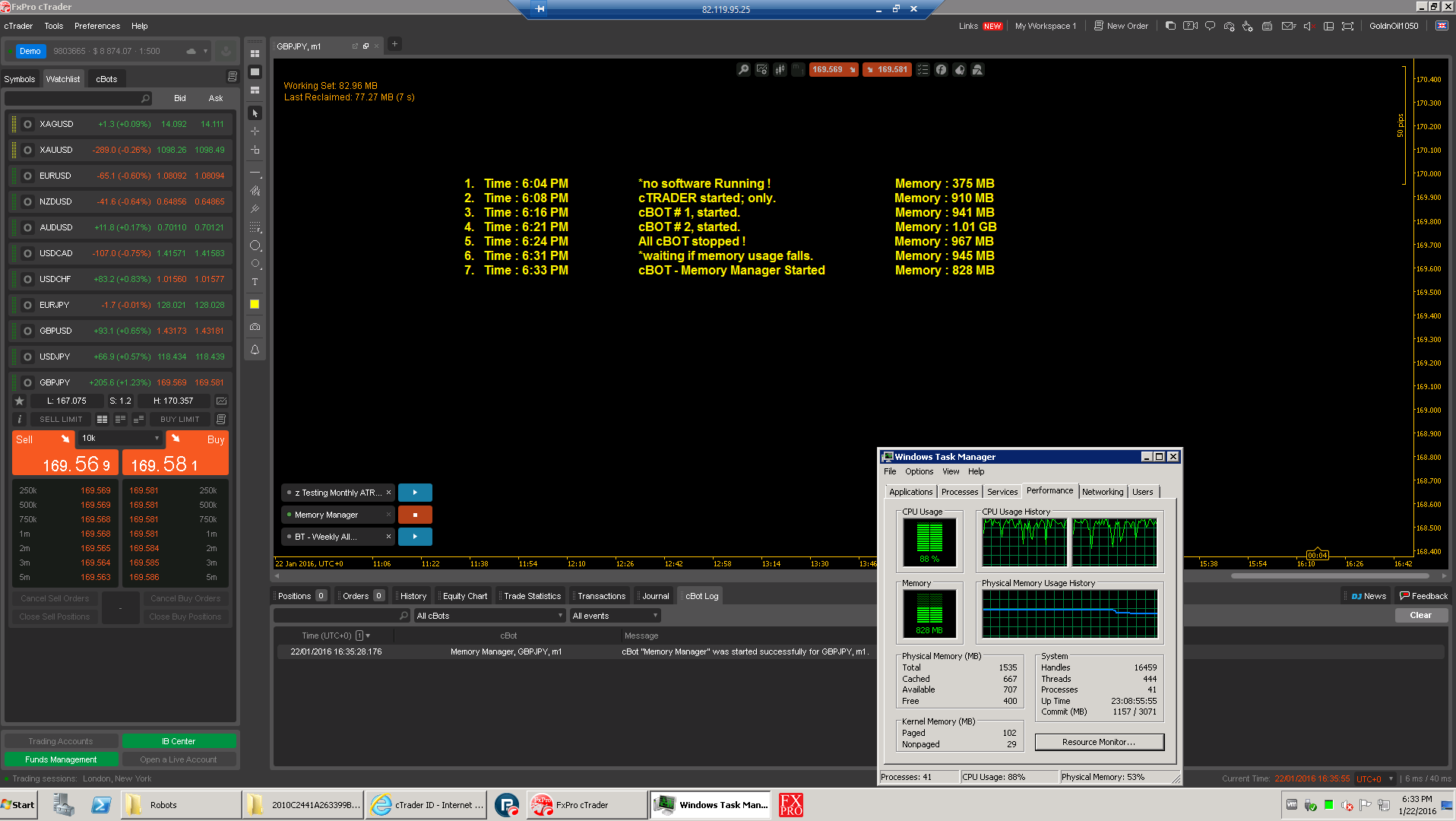Screen dimensions: 1456x821
Task: Open the My Workspace 1 dropdown
Action: pos(1046,26)
